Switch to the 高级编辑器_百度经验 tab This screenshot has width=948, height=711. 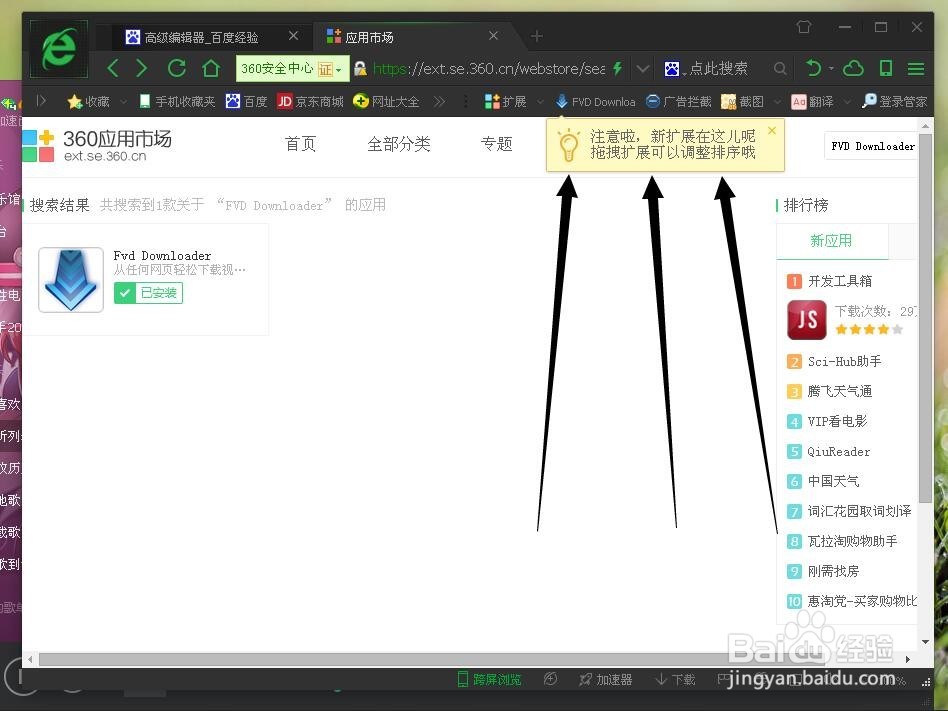pos(203,37)
